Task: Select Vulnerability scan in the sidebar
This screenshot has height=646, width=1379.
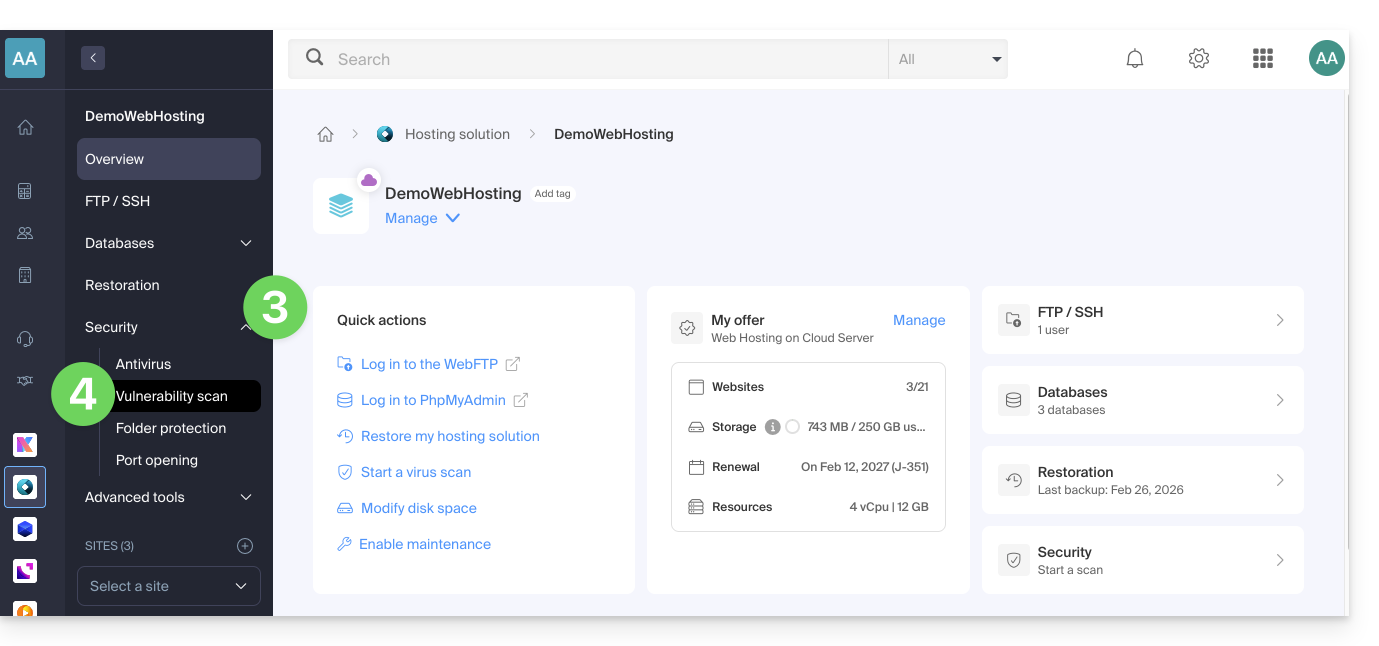Action: point(172,396)
